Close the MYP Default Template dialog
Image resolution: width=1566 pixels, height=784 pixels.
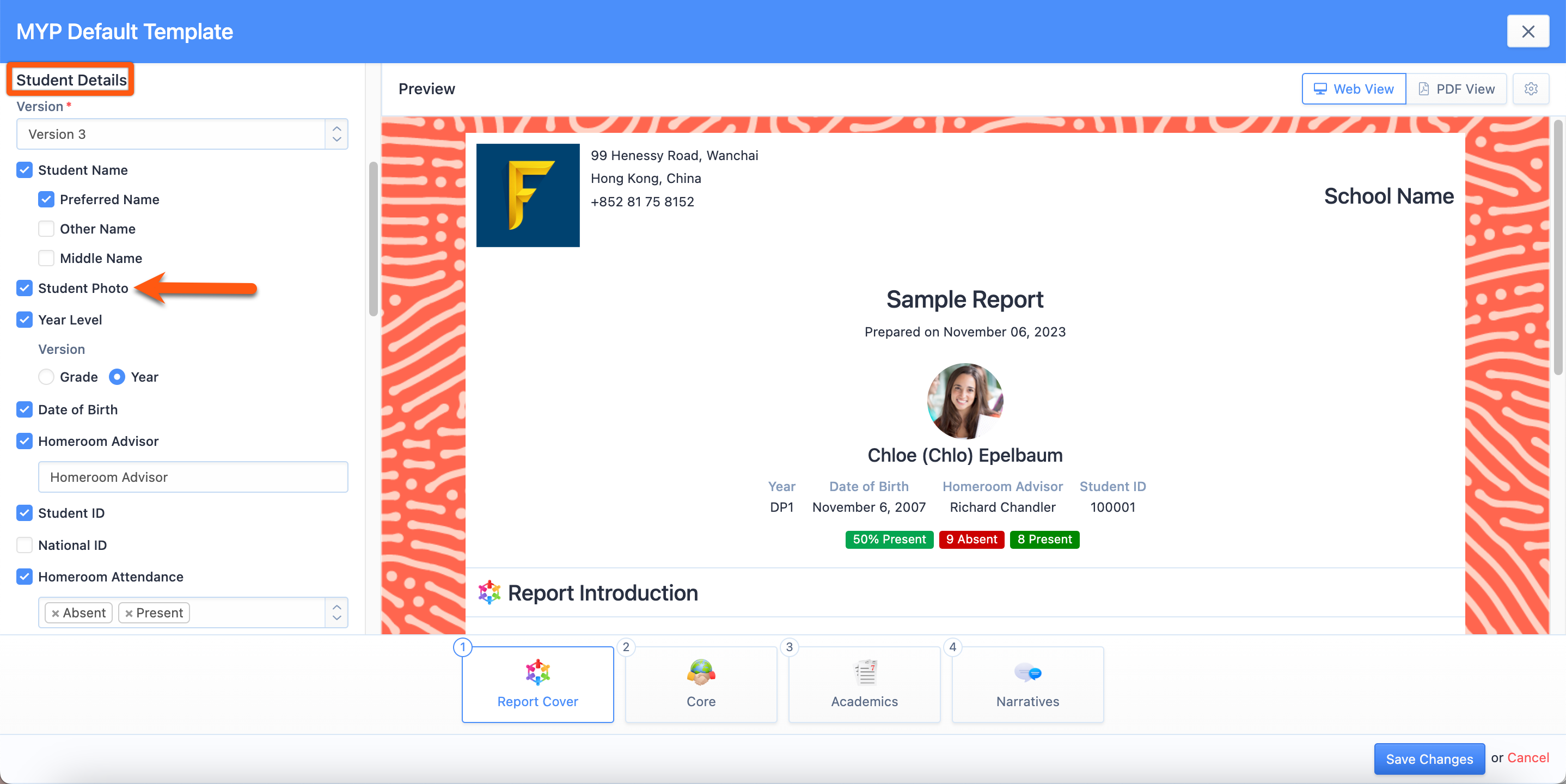click(x=1528, y=31)
